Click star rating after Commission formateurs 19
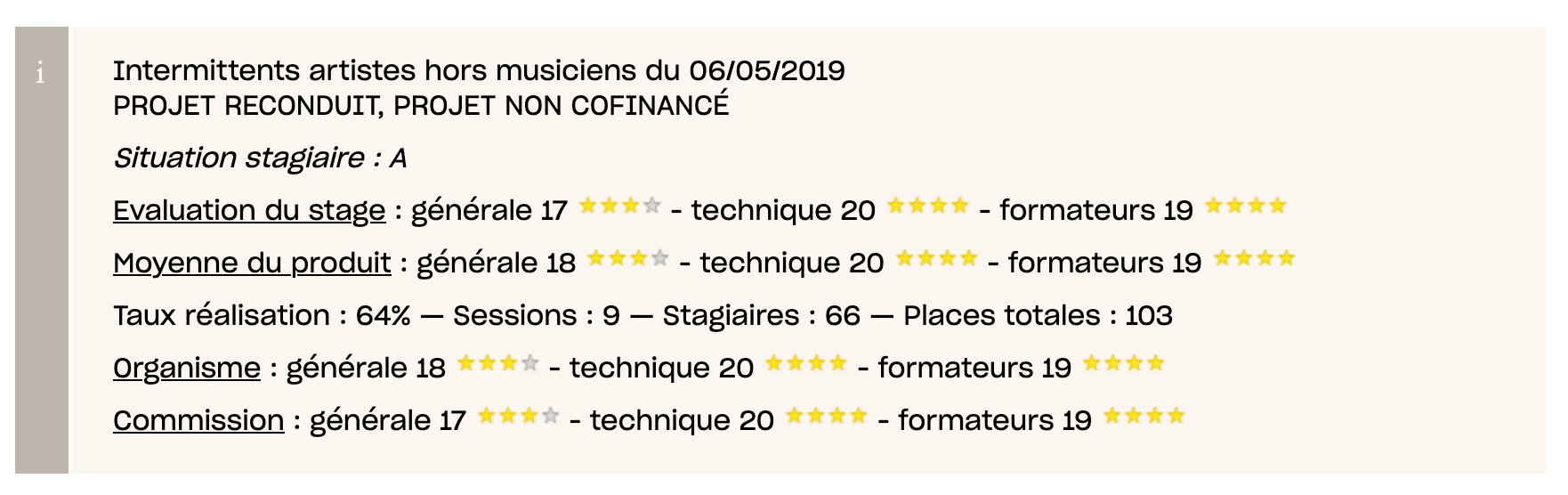Viewport: 1568px width, 495px height. click(1144, 416)
